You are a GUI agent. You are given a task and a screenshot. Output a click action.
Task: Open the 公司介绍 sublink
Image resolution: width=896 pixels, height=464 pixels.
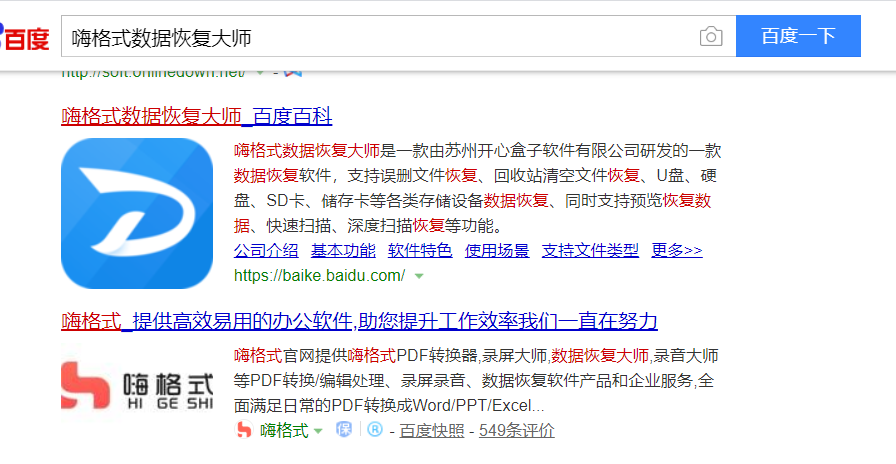pos(266,250)
